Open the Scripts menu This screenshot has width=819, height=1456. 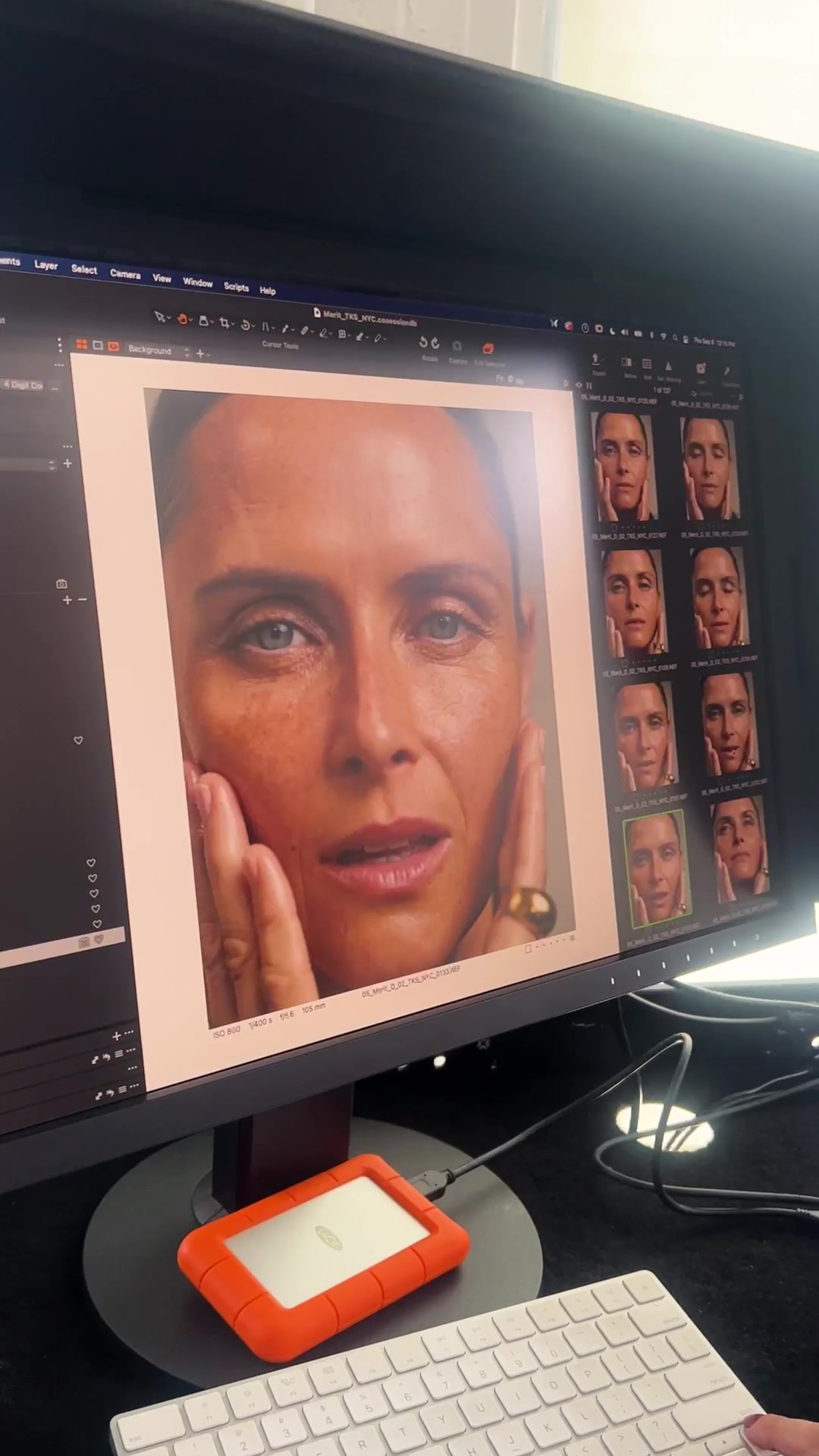(236, 287)
